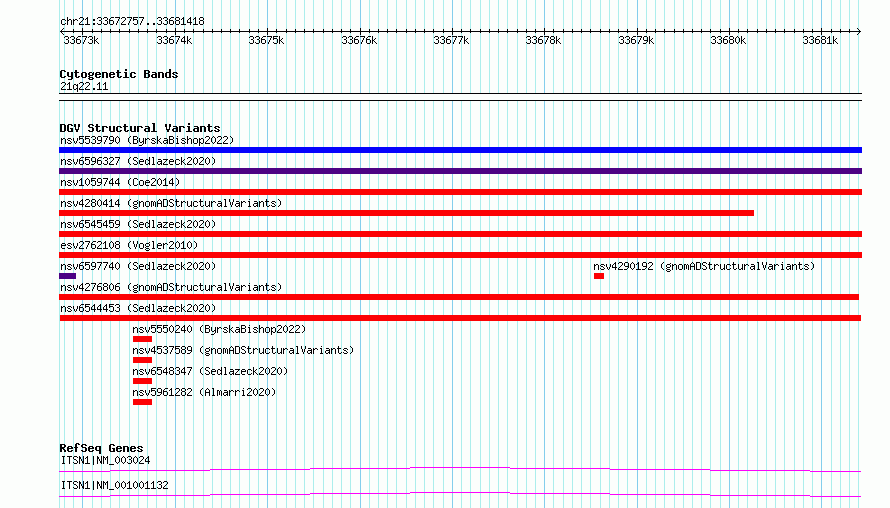Open the ITSN1|NM_003024 gene label
The image size is (890, 508).
[x=105, y=460]
